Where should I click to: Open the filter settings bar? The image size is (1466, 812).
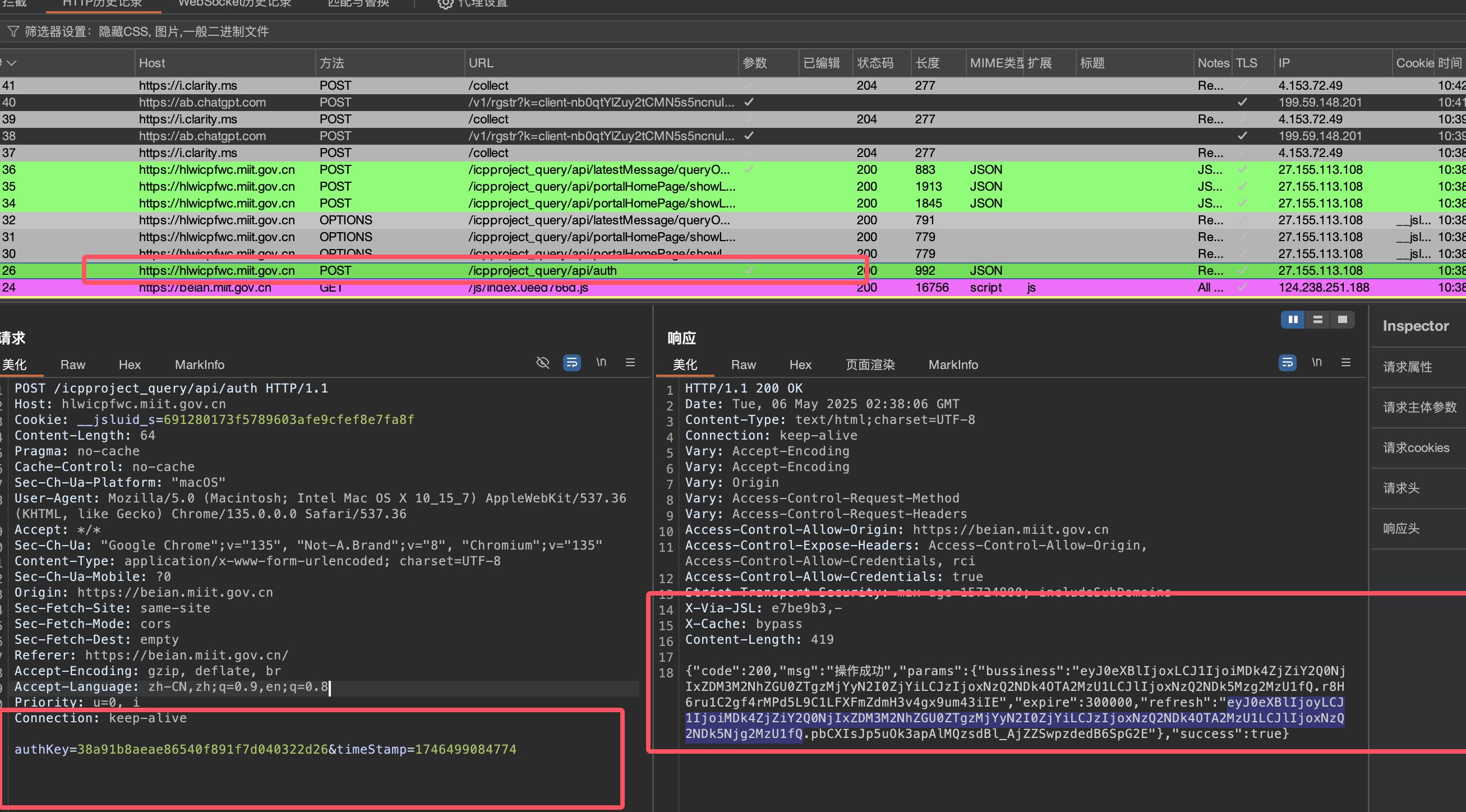click(x=146, y=31)
